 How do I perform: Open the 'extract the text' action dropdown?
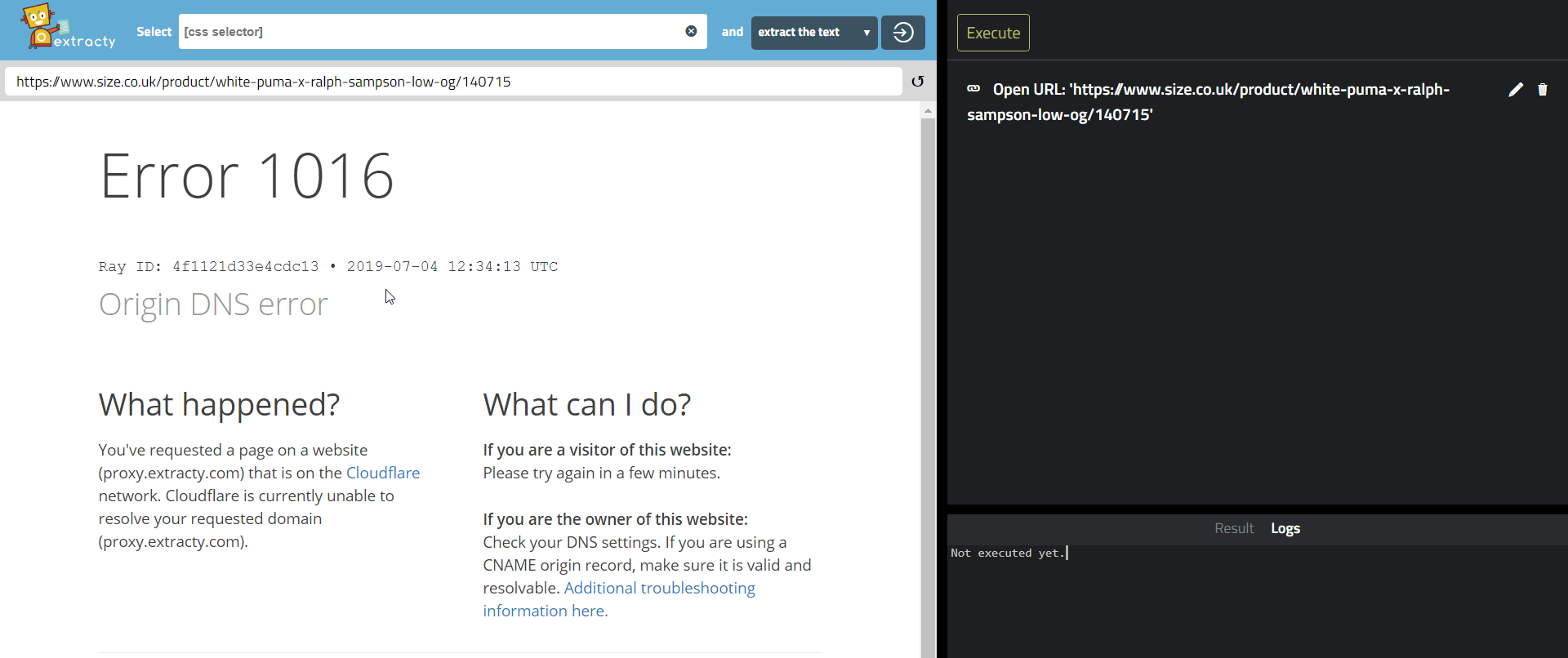814,33
